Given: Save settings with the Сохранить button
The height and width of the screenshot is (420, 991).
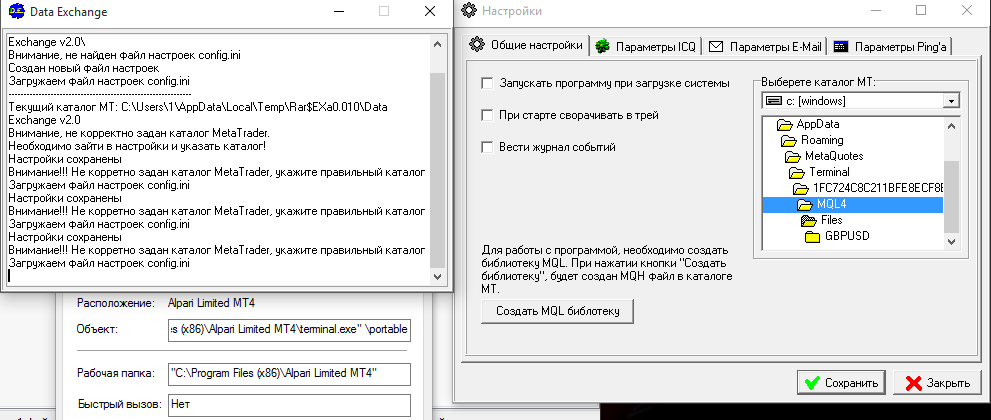Looking at the screenshot, I should 842,383.
